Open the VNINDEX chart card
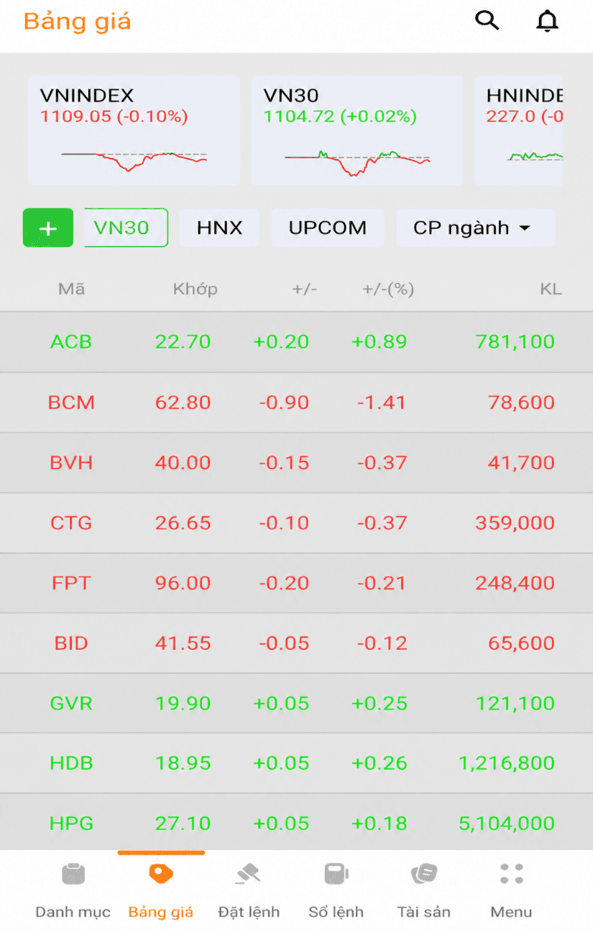This screenshot has width=593, height=931. (x=134, y=130)
